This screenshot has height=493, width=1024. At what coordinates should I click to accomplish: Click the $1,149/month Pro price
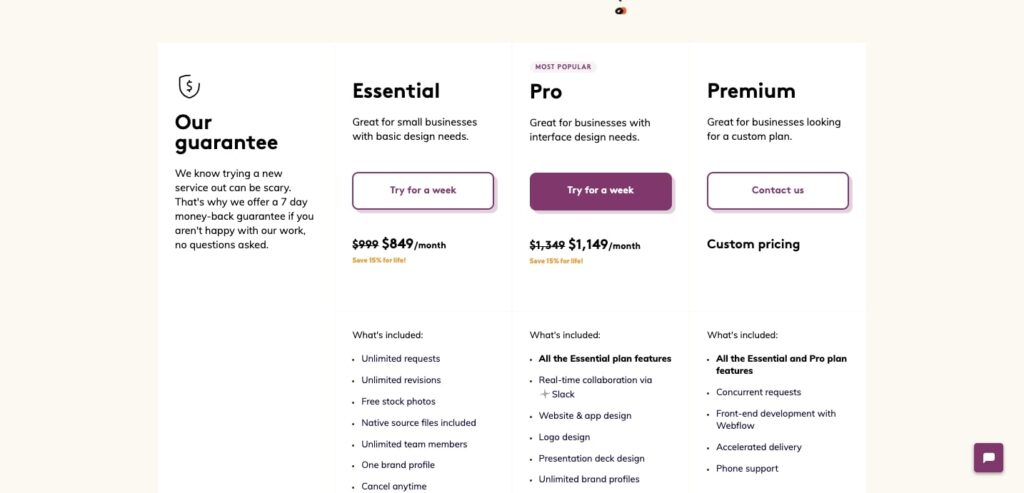(x=604, y=244)
